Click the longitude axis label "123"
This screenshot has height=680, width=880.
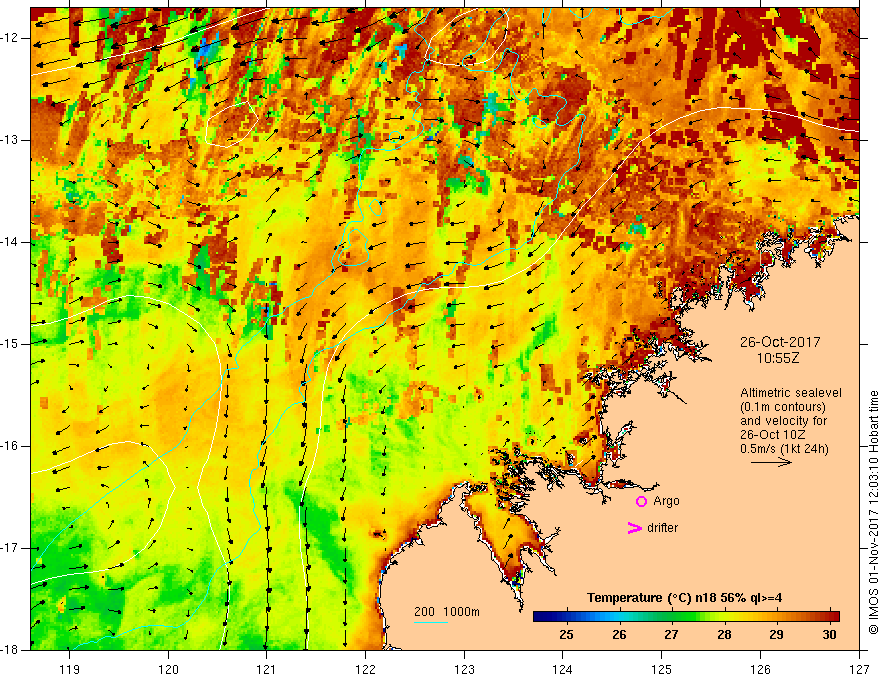(464, 669)
